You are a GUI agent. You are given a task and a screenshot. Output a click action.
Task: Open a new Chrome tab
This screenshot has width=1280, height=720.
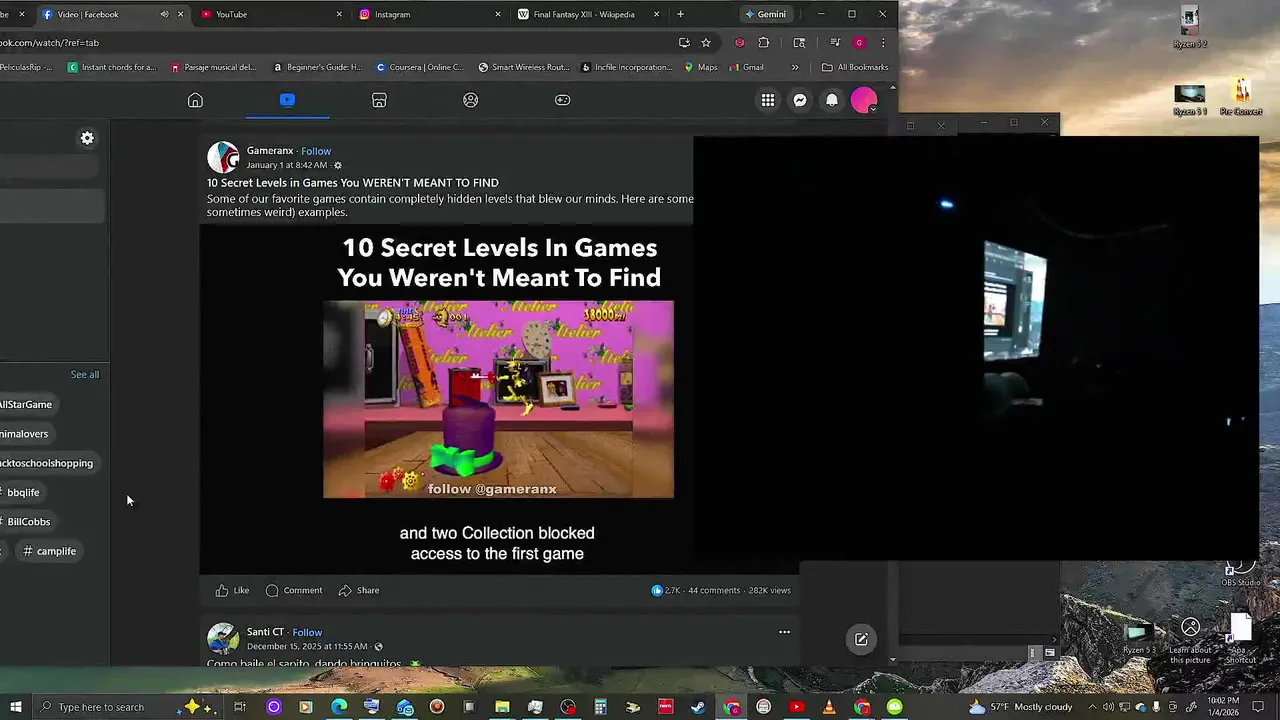click(x=680, y=14)
